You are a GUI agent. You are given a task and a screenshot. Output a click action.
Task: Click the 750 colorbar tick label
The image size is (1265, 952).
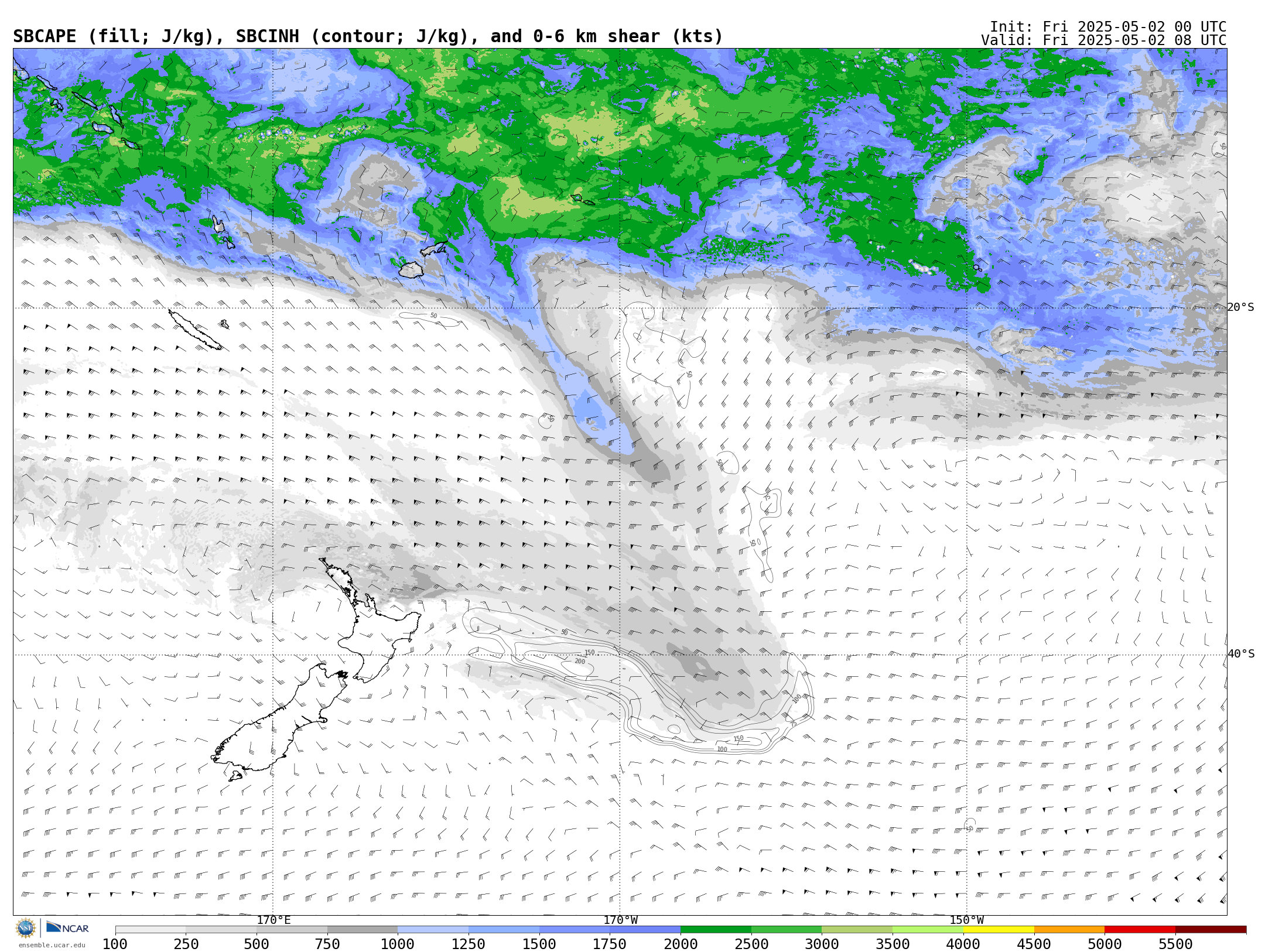(x=327, y=944)
